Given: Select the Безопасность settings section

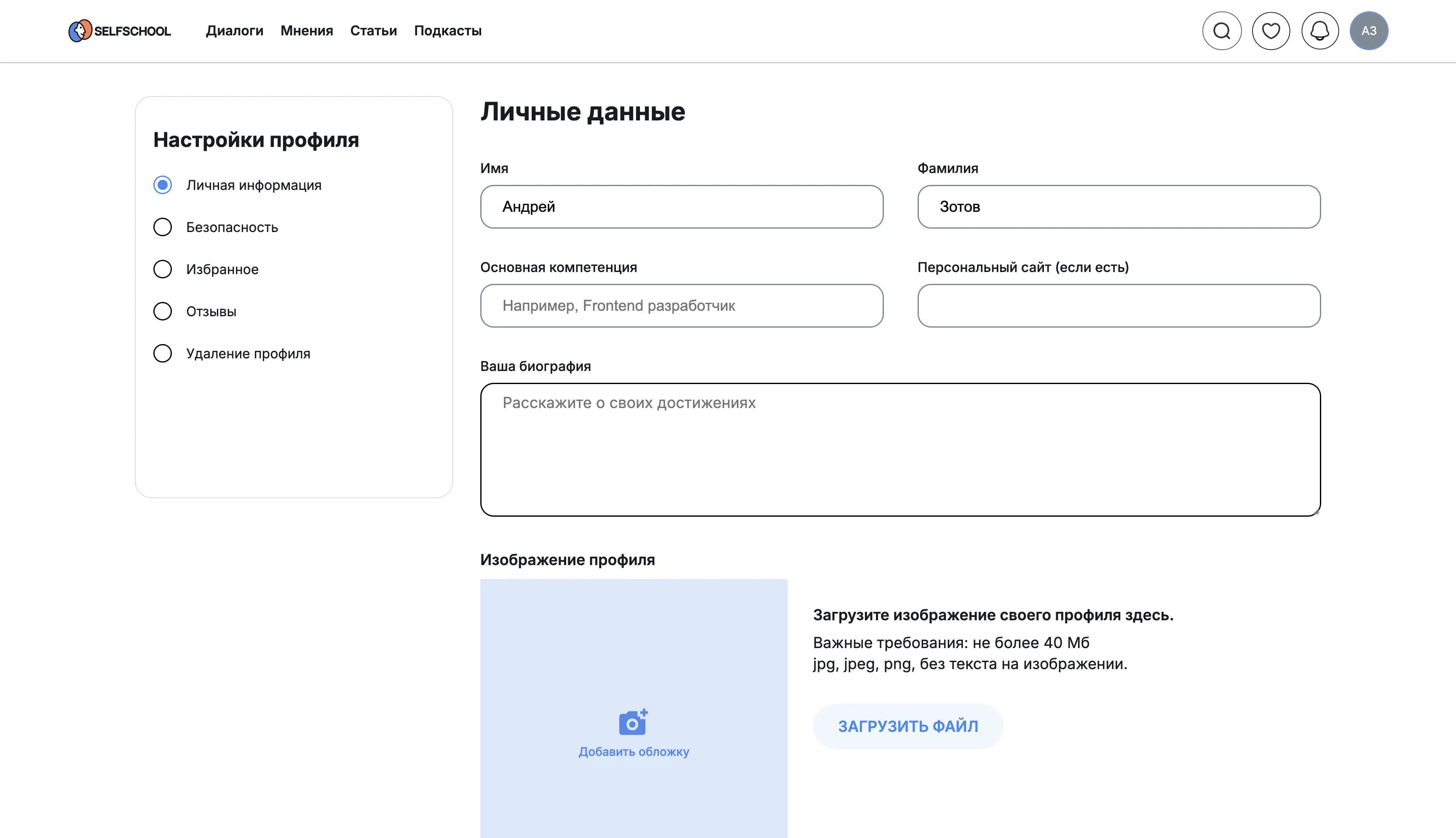Looking at the screenshot, I should [x=163, y=227].
